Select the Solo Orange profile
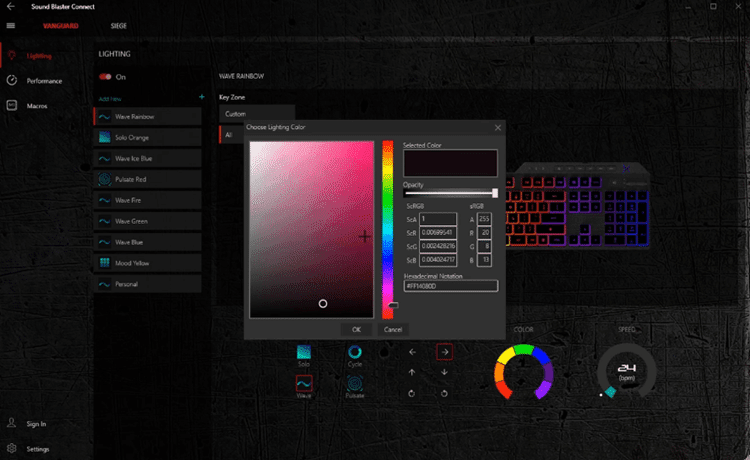Viewport: 750px width, 460px height. (x=148, y=138)
